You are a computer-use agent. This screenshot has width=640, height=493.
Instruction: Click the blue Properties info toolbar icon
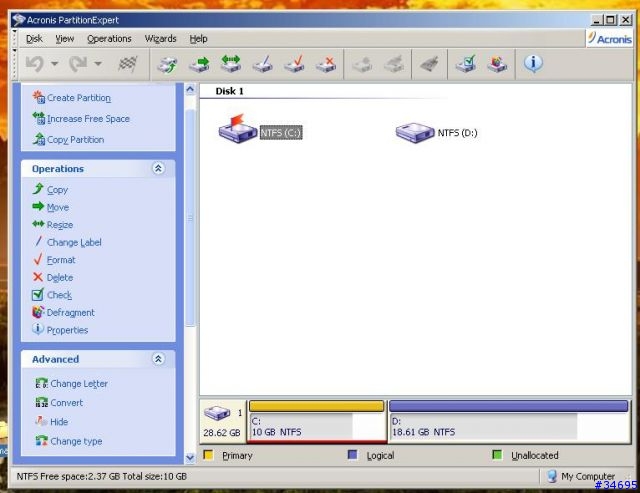[x=533, y=63]
